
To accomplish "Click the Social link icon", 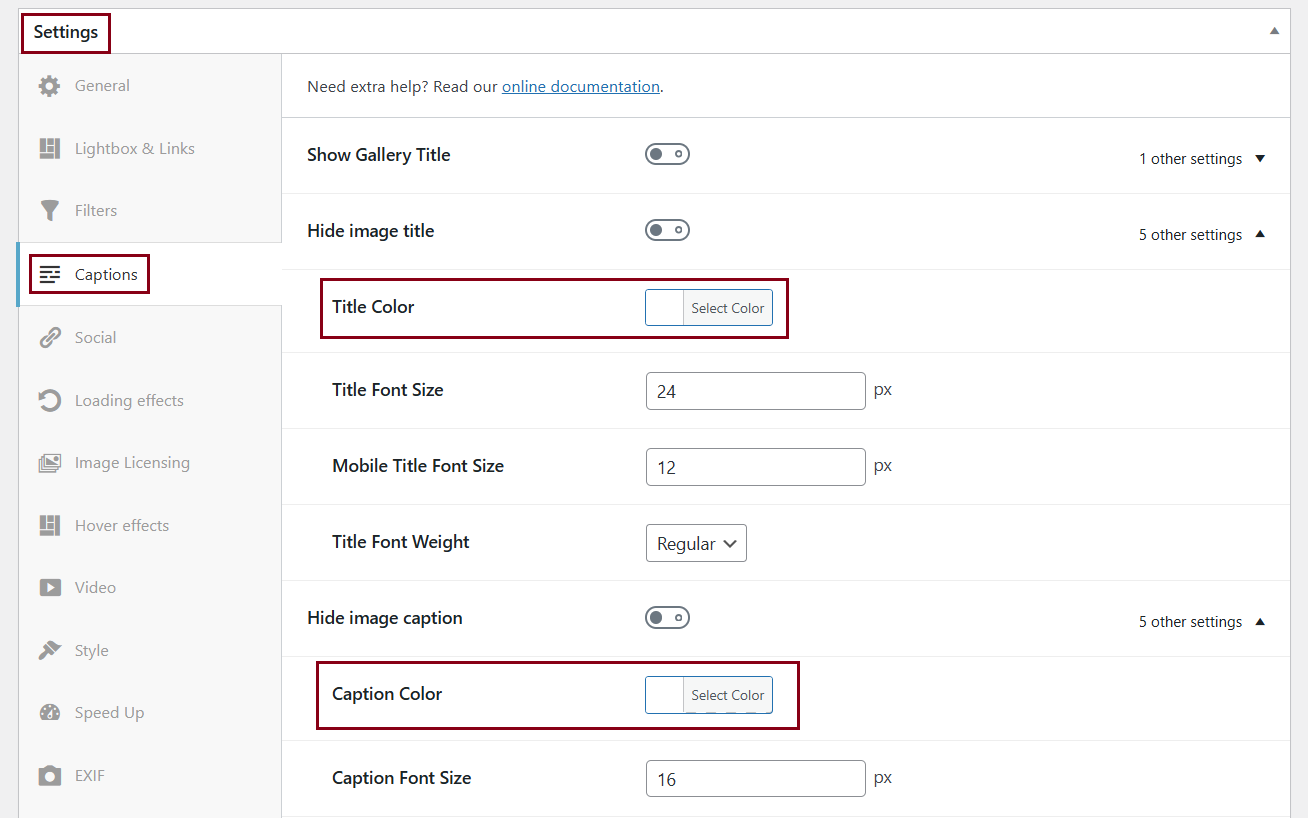I will [x=49, y=338].
